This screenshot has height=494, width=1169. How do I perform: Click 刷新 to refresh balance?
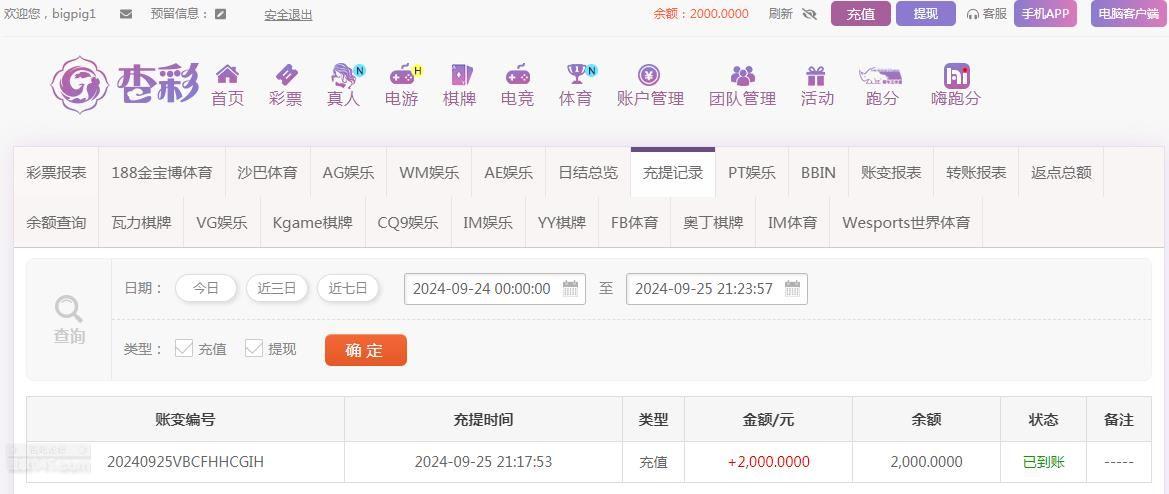tap(781, 13)
